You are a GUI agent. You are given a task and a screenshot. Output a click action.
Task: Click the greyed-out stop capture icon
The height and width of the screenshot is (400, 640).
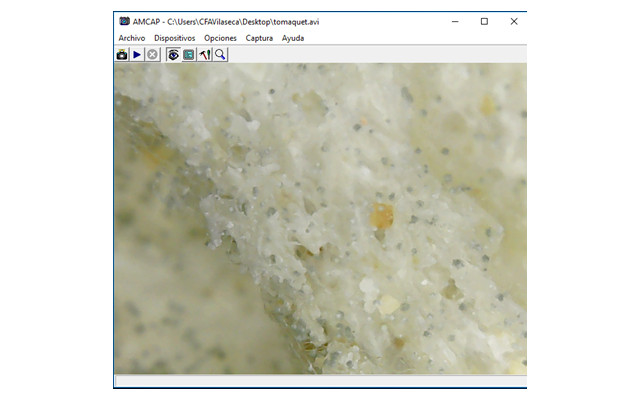pyautogui.click(x=152, y=55)
